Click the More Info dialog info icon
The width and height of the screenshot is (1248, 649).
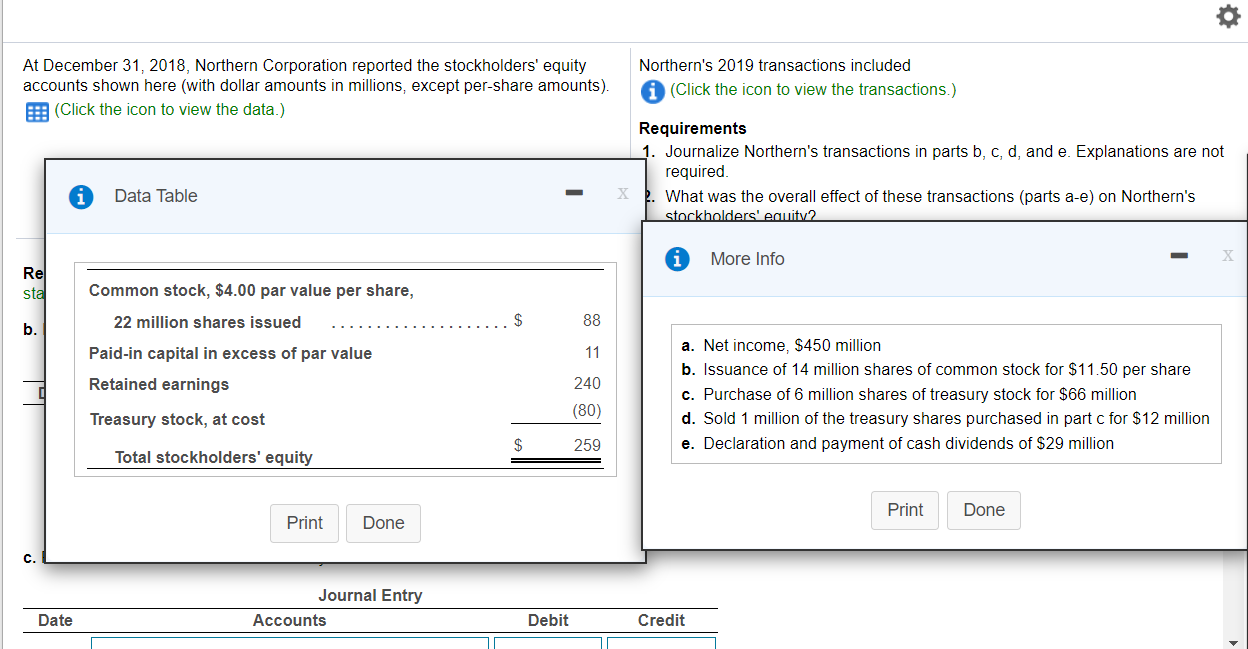pos(678,259)
